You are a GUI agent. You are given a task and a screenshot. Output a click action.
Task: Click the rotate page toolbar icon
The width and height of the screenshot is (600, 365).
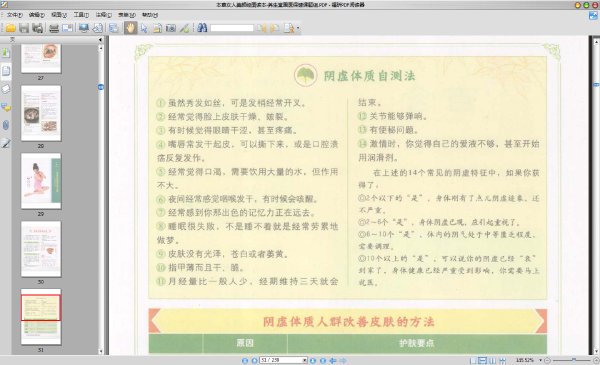tap(98, 28)
